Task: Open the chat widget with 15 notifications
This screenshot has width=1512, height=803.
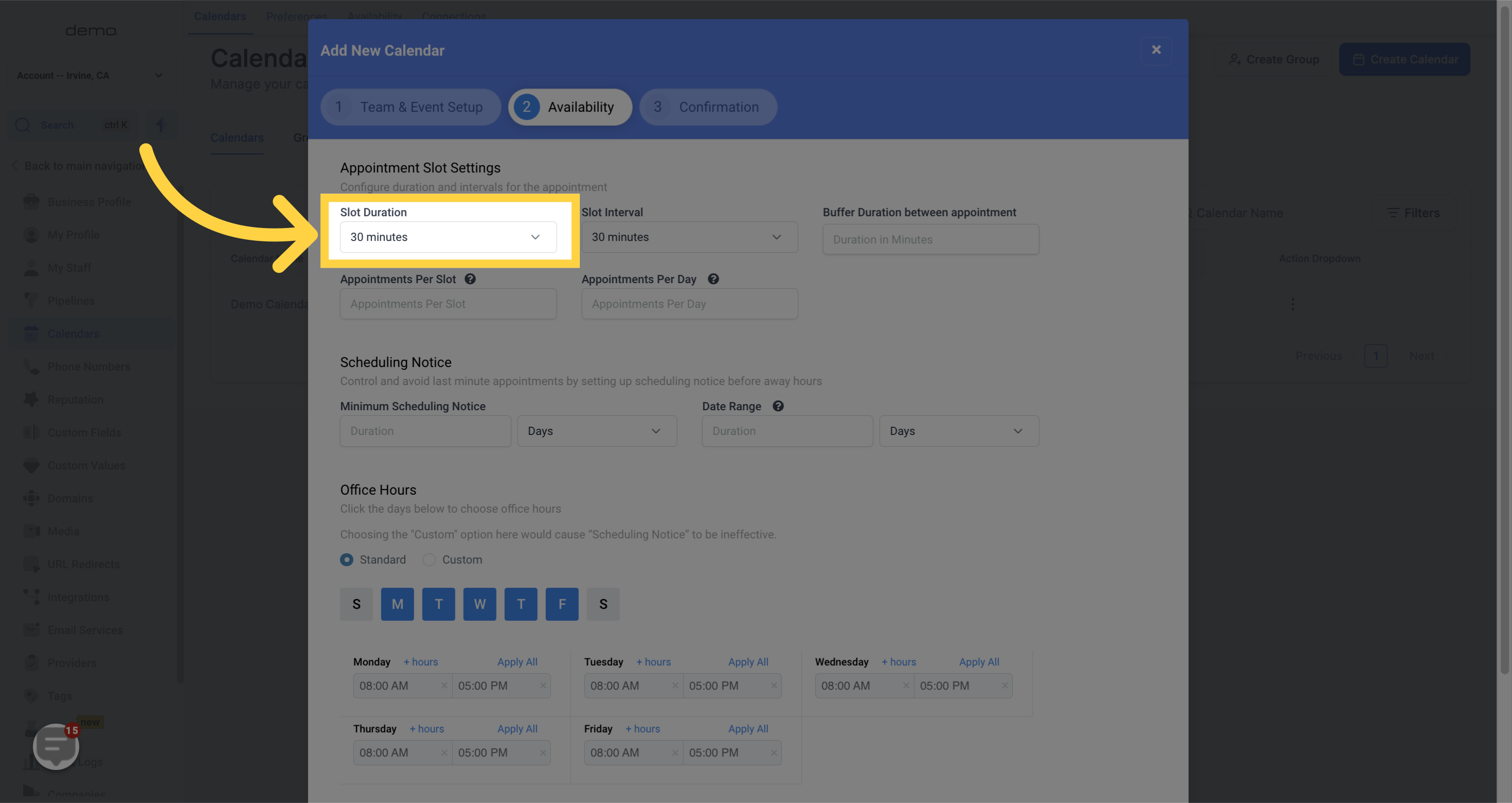Action: 56,745
